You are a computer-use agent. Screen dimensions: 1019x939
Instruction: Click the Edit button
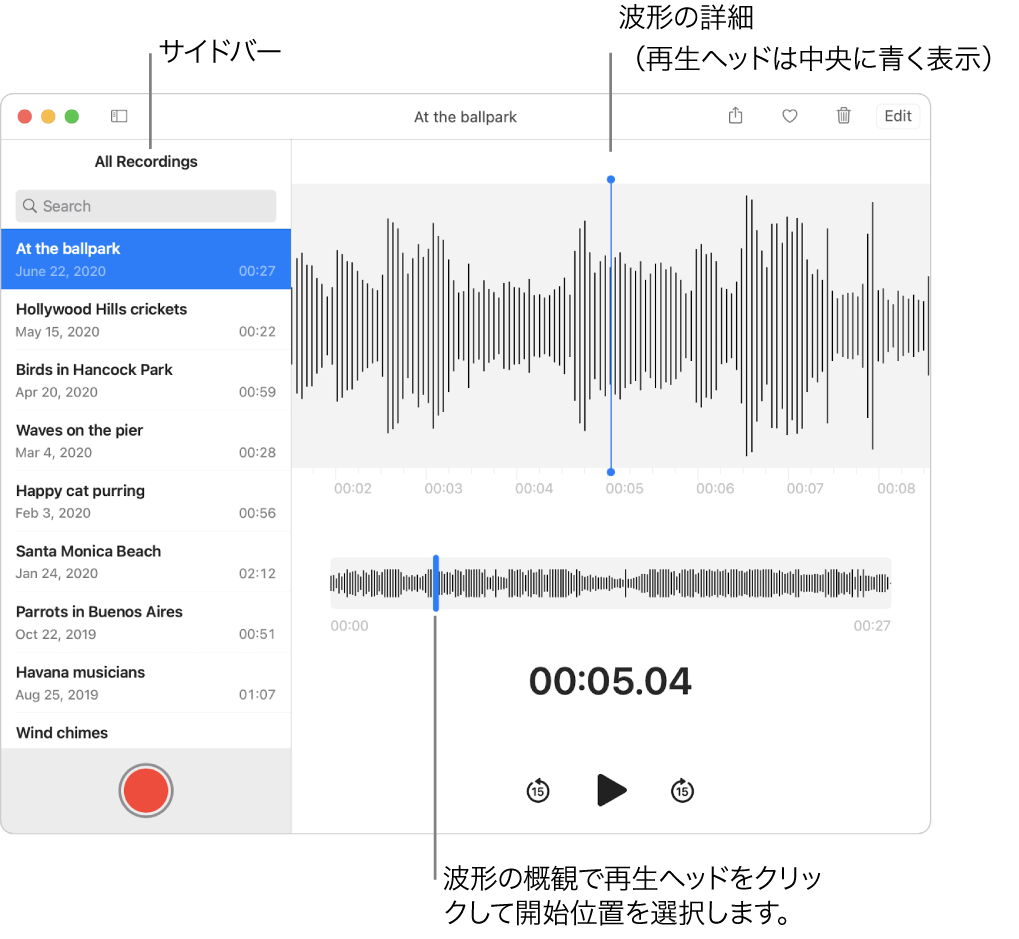897,116
